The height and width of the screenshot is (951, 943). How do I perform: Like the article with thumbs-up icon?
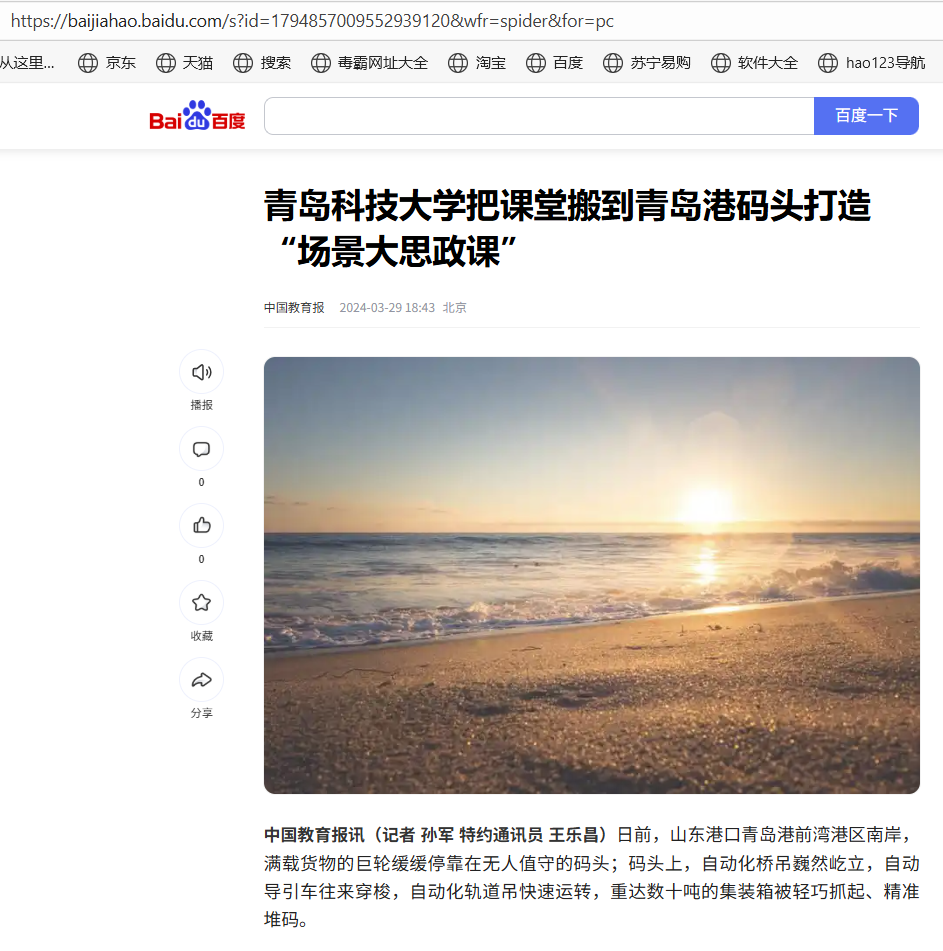(201, 525)
